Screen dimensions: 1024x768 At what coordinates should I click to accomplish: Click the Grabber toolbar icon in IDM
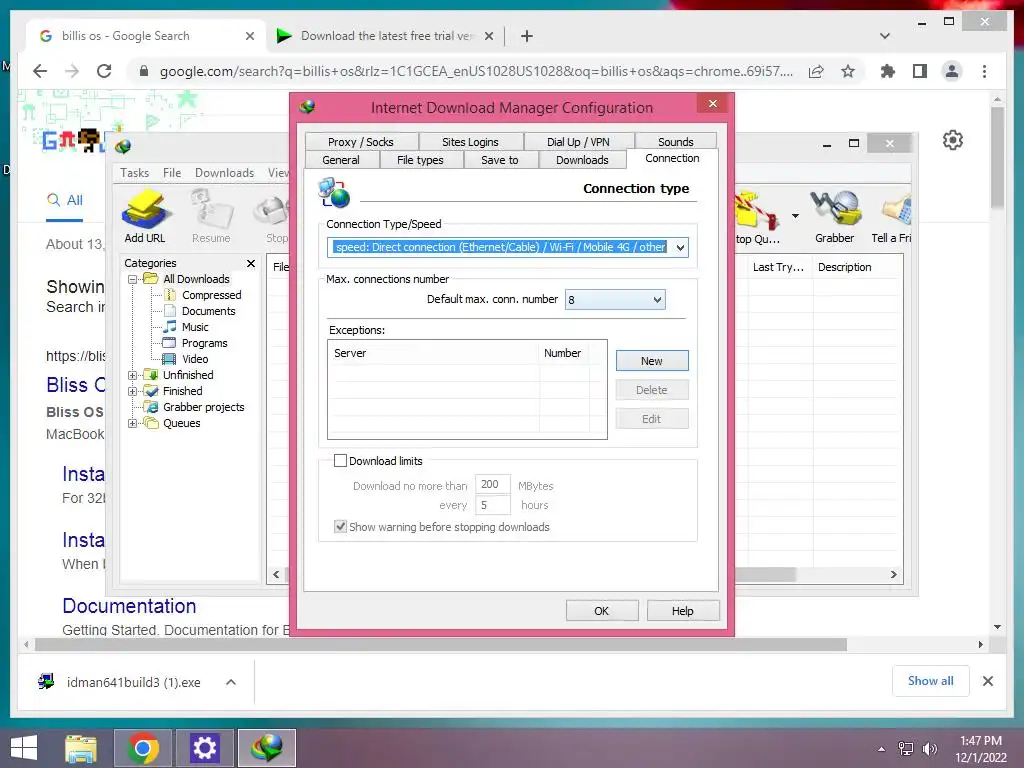click(834, 217)
